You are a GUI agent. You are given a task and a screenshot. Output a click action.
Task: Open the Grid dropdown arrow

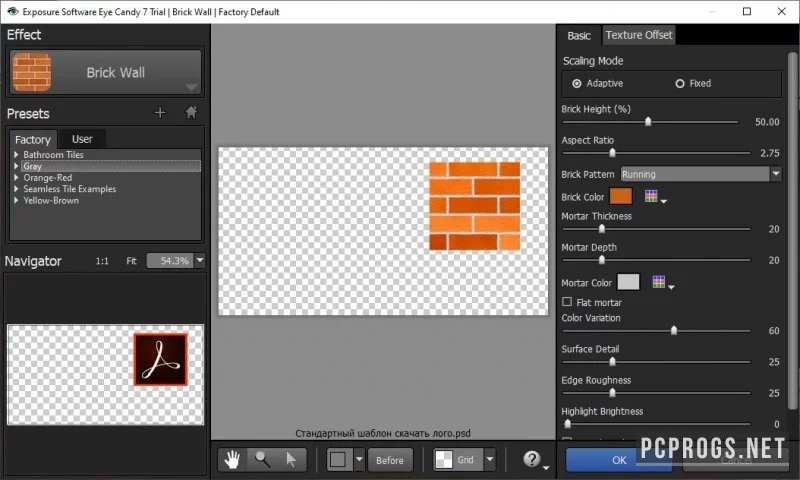(490, 460)
